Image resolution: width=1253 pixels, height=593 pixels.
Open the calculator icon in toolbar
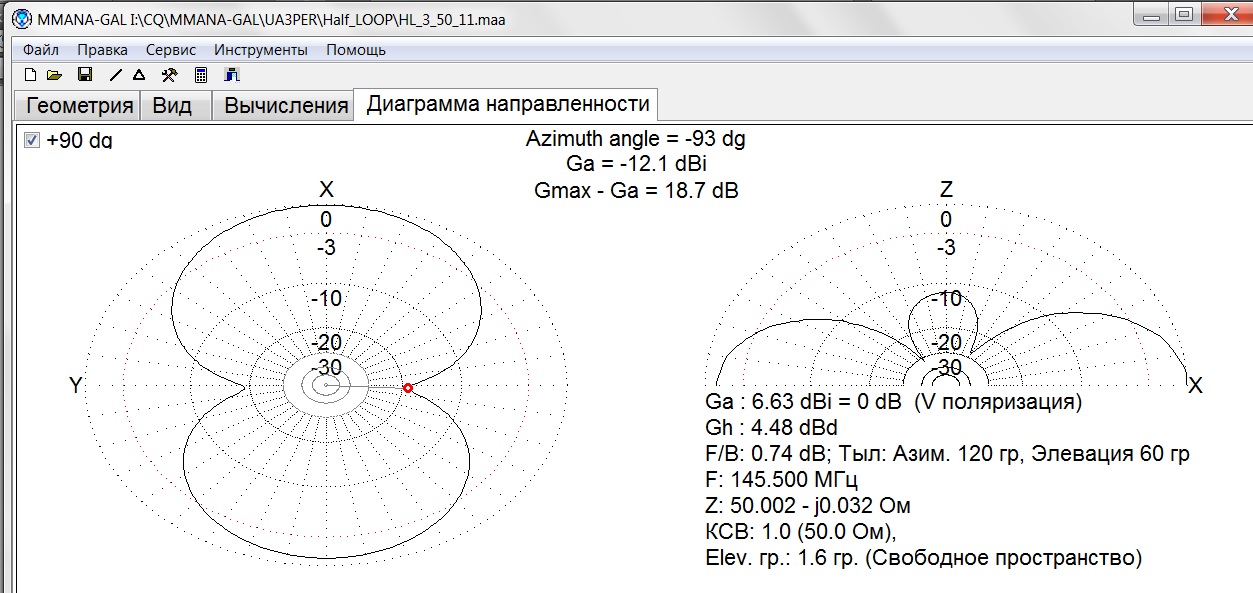click(x=201, y=75)
